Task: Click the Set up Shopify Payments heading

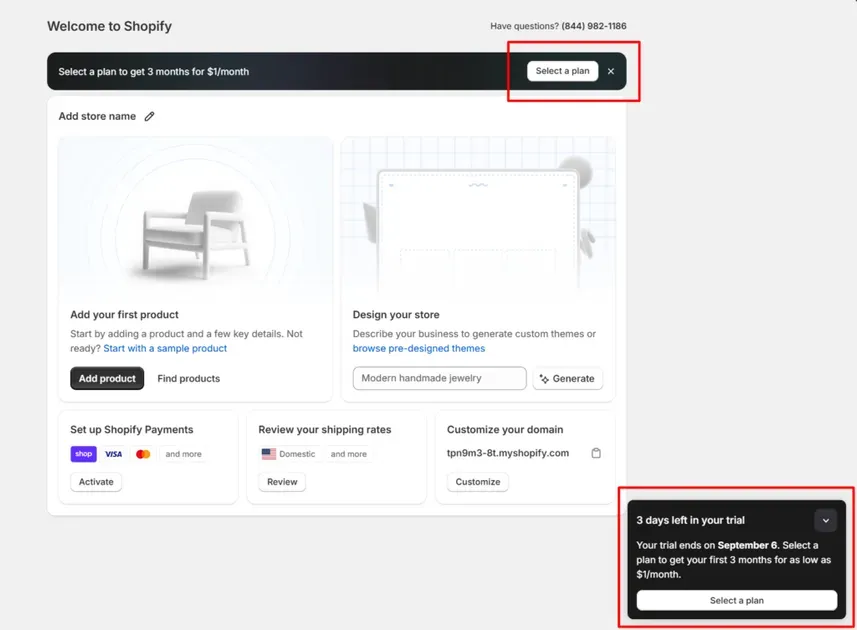Action: tap(132, 429)
